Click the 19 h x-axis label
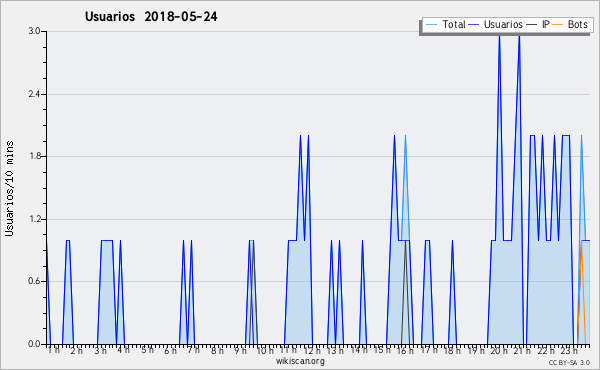 click(x=476, y=350)
